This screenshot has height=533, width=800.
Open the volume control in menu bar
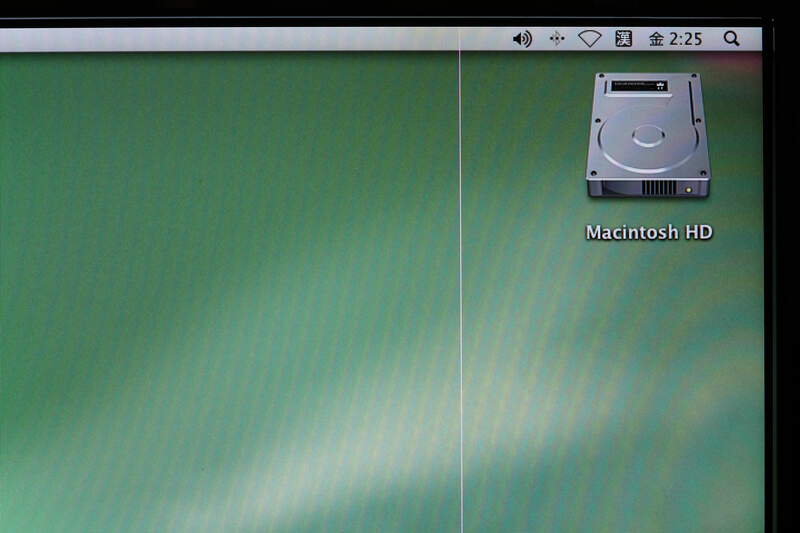tap(522, 39)
